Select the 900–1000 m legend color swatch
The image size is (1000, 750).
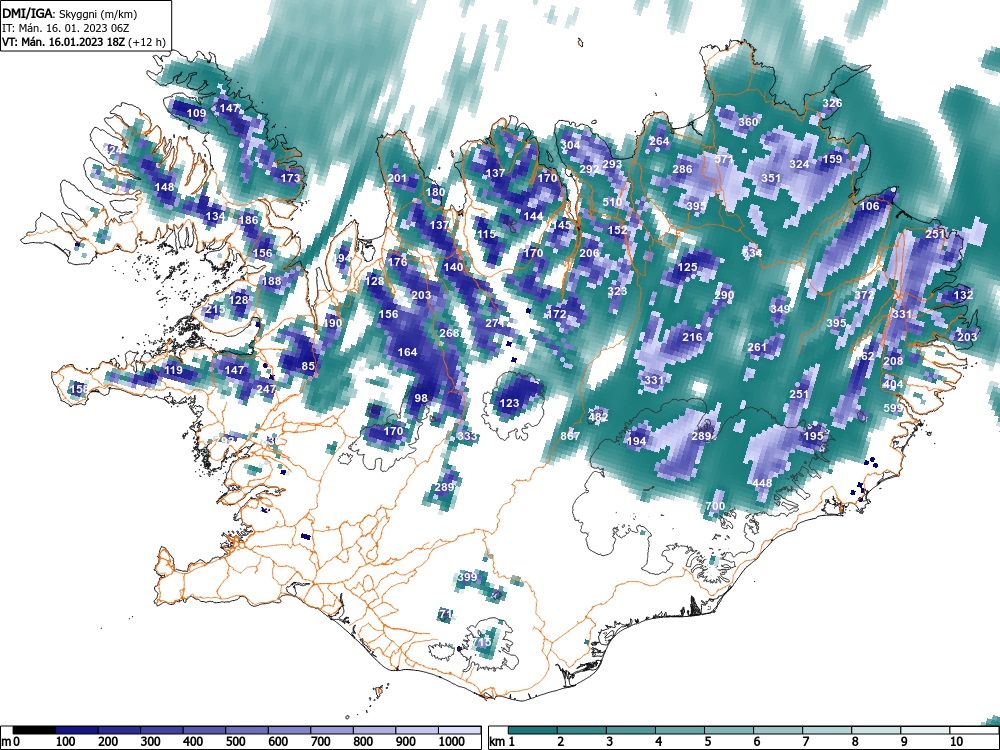coord(417,730)
